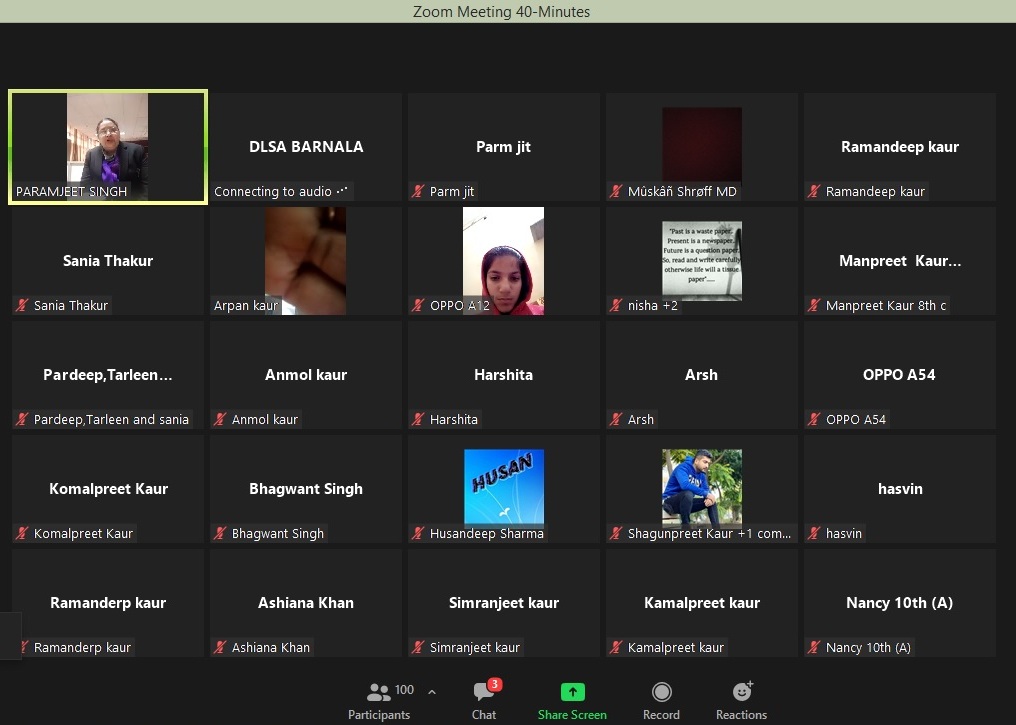Screen dimensions: 1016x725
Task: Click the Ashiana Khan participant tile
Action: (306, 603)
